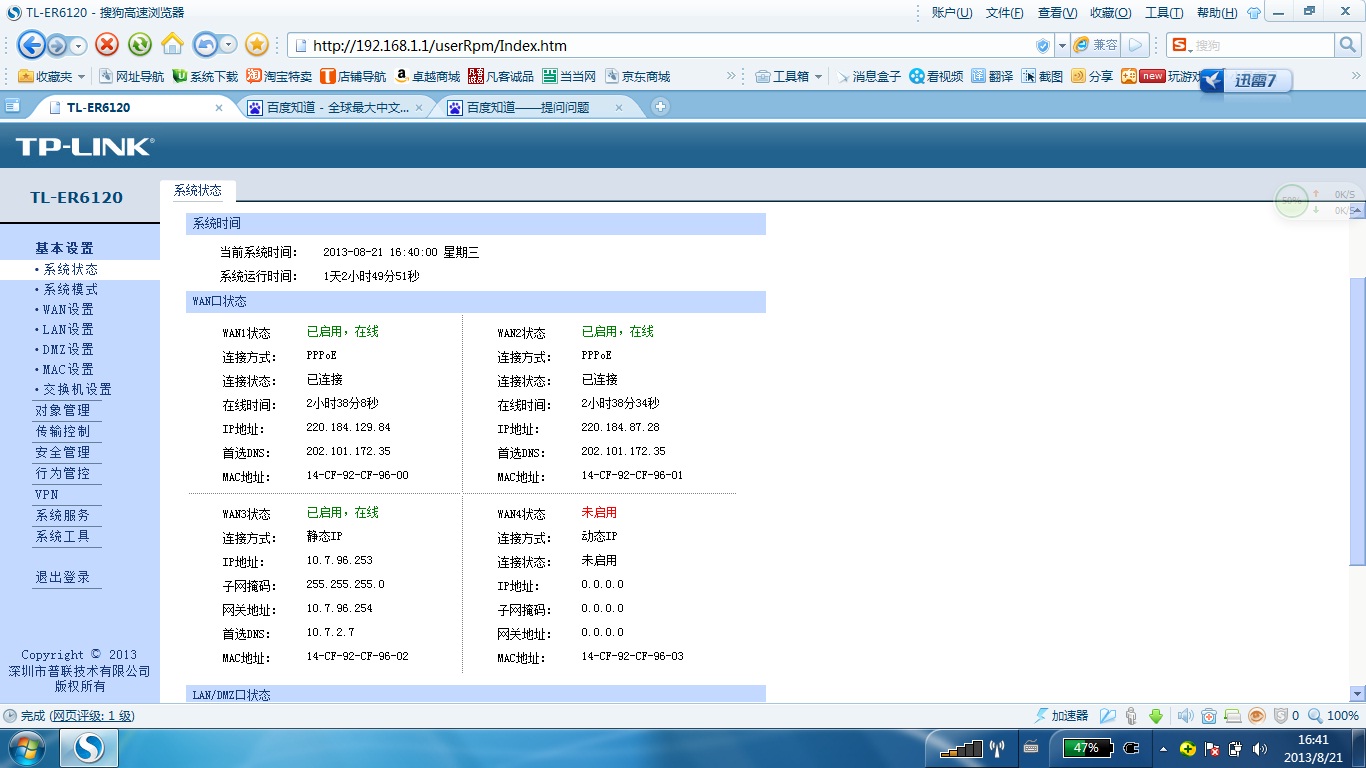Open dropdown next to undo-close-tab icon
Screen dimensions: 1366x768
(229, 45)
